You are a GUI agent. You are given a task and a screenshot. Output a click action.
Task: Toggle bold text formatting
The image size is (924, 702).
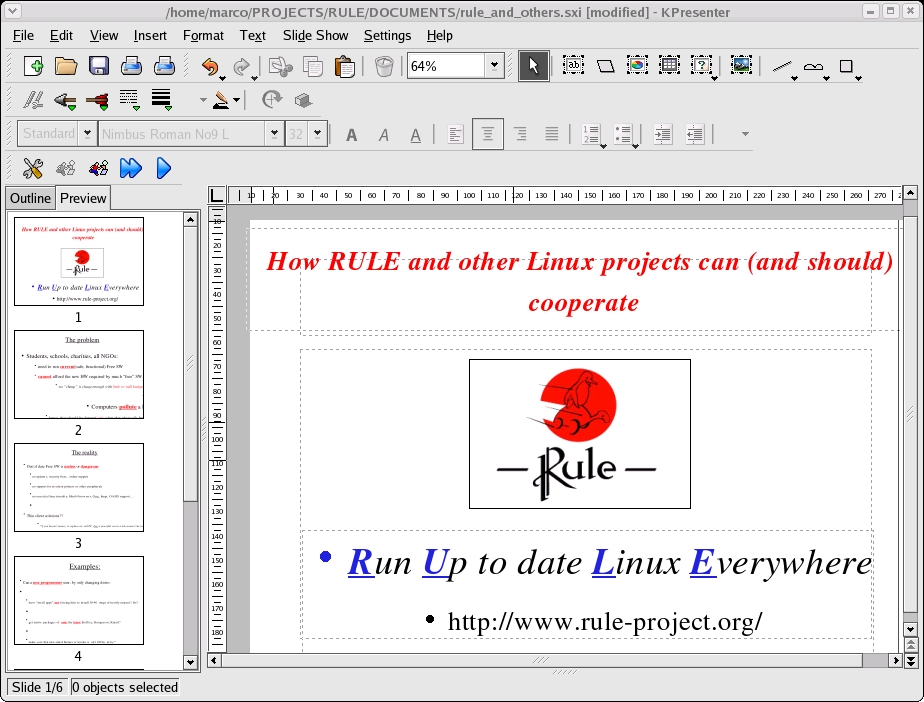(351, 135)
